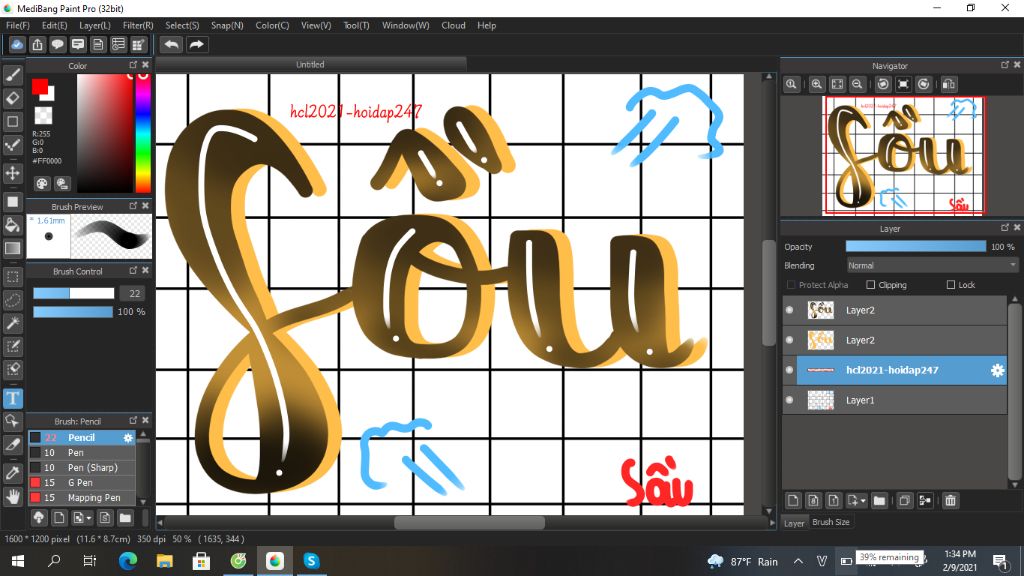Add a new layer folder
Screen dimensions: 1024x576
pyautogui.click(x=879, y=501)
